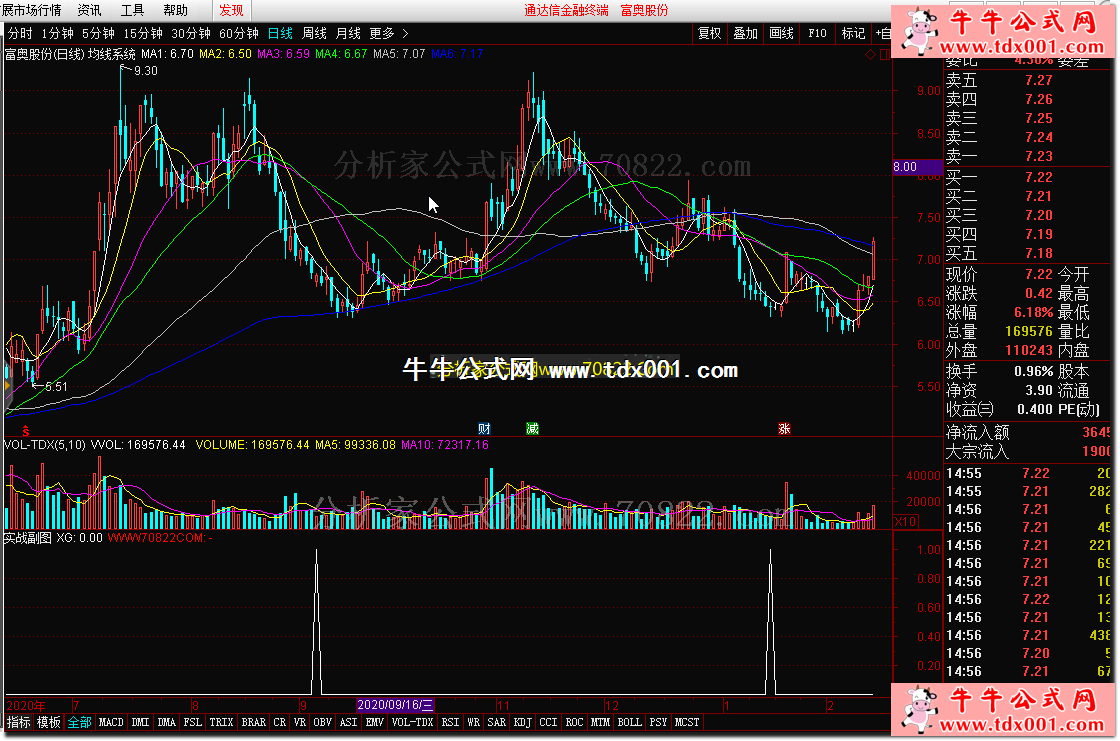
Task: Click the 现价 7.22 current price row
Action: tap(999, 274)
